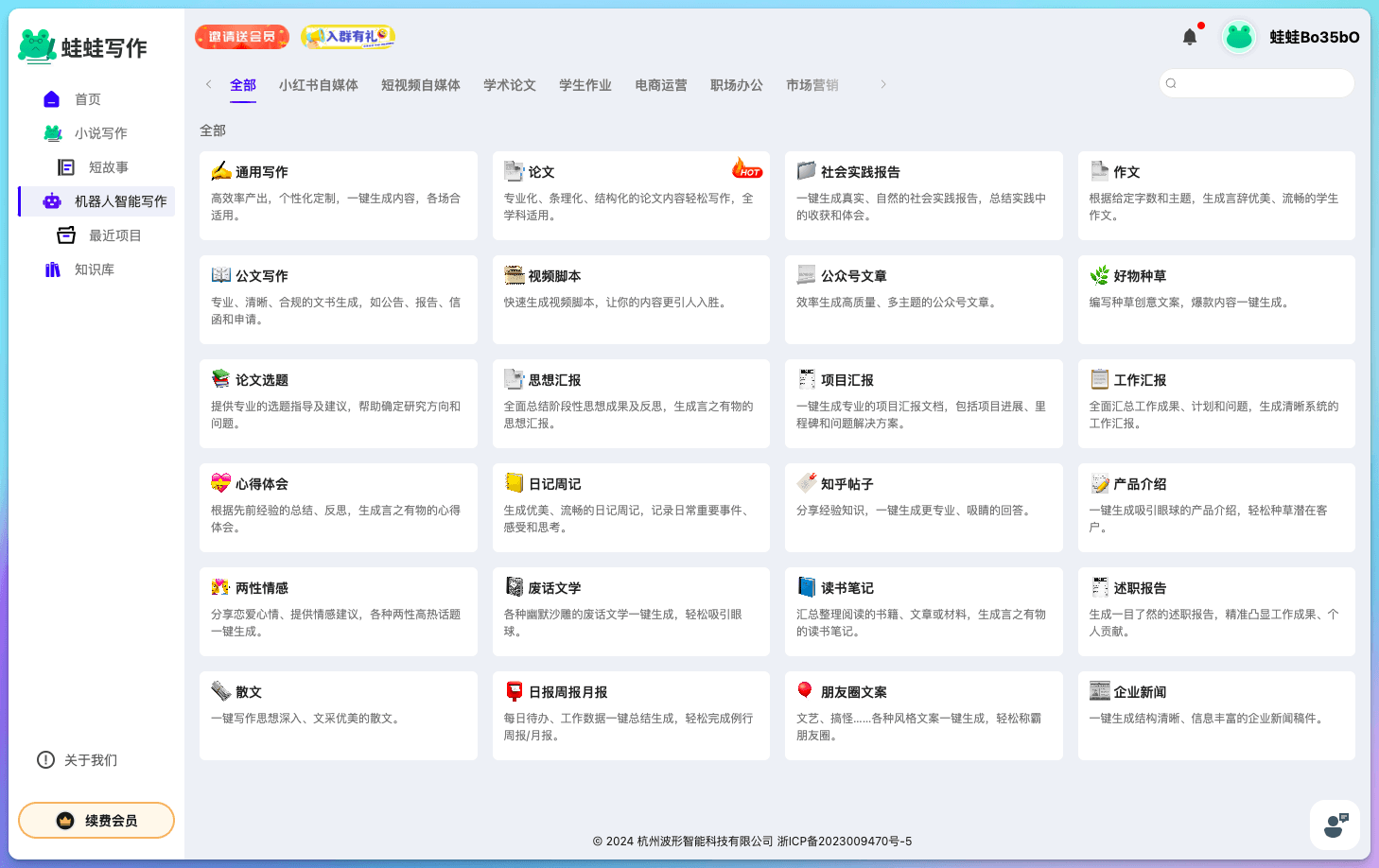This screenshot has height=868, width=1379.
Task: Open the 两性情感 template card
Action: (x=339, y=612)
